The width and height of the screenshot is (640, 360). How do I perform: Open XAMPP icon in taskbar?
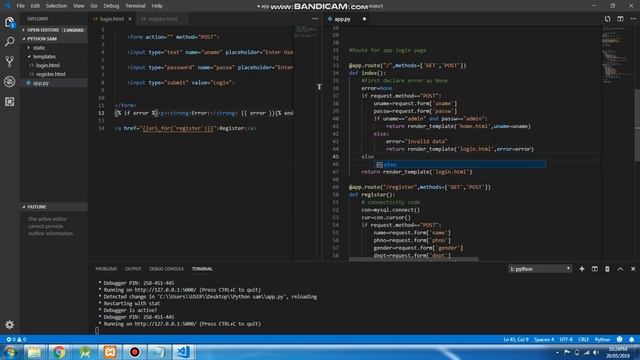pyautogui.click(x=109, y=352)
